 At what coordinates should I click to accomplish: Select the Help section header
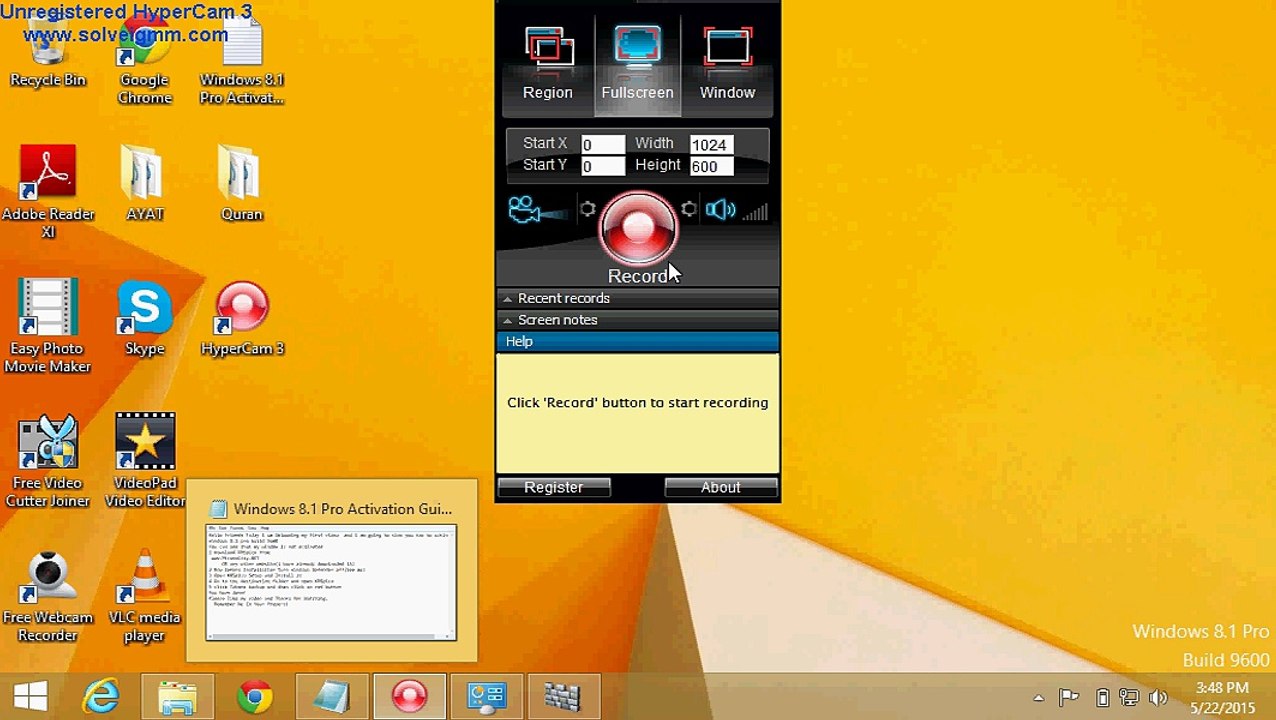pyautogui.click(x=637, y=342)
